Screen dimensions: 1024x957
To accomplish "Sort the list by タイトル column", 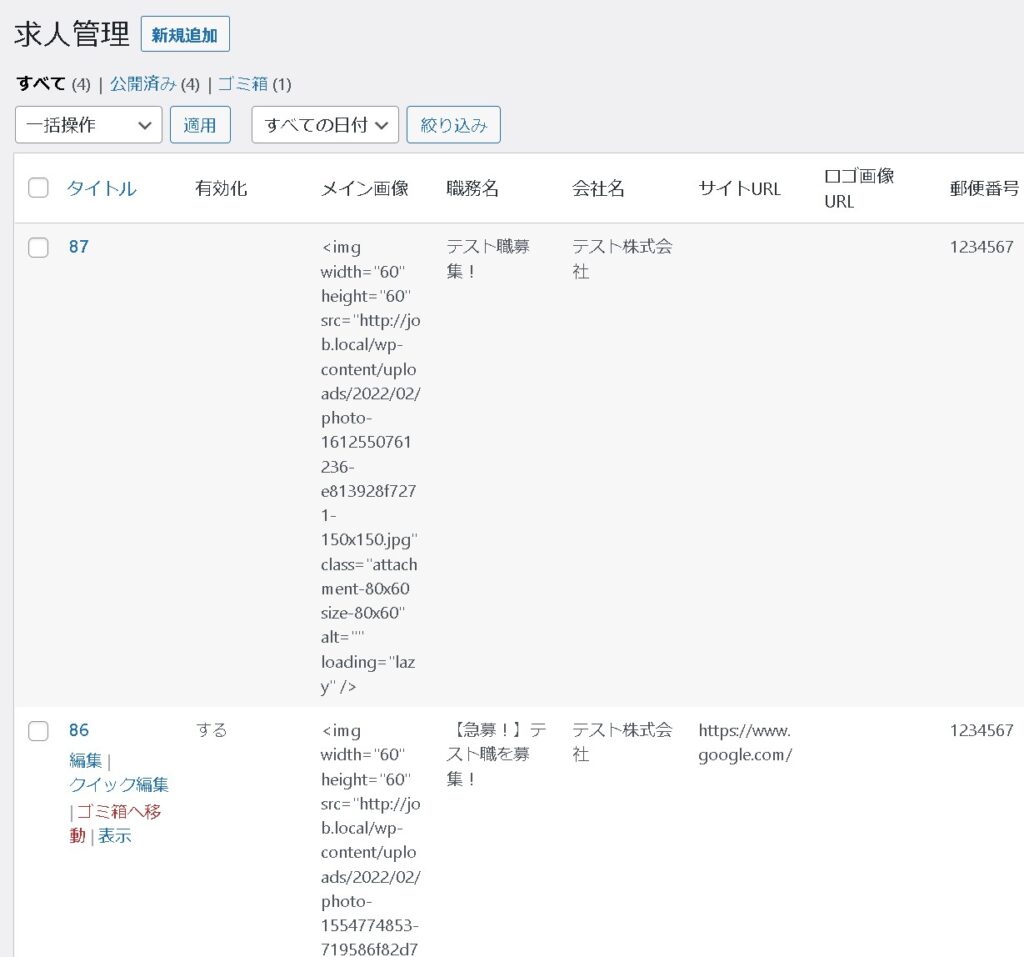I will click(101, 188).
